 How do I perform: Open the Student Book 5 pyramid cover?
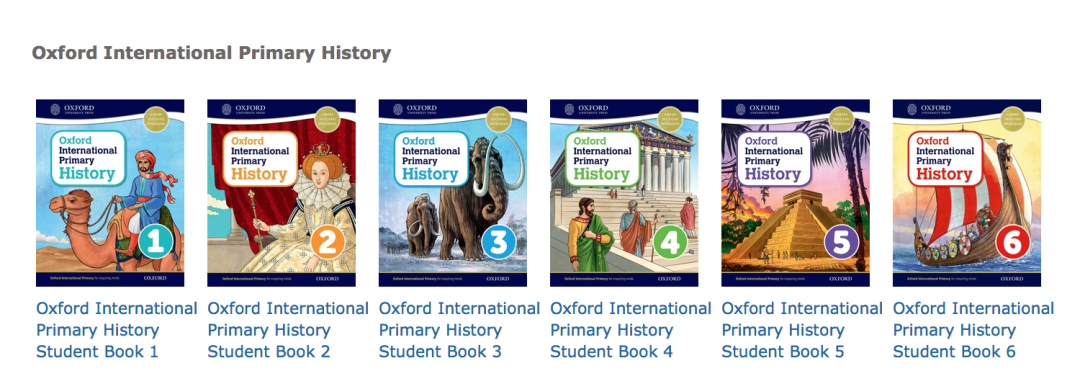[796, 193]
